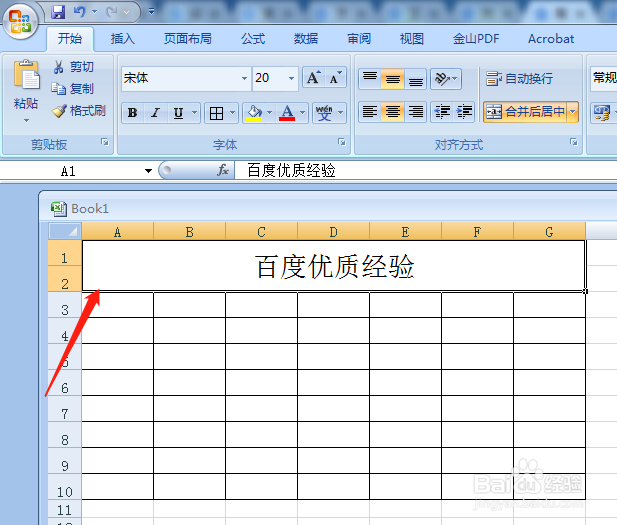Image resolution: width=617 pixels, height=525 pixels.
Task: Open the 金山PDF tab
Action: [476, 39]
